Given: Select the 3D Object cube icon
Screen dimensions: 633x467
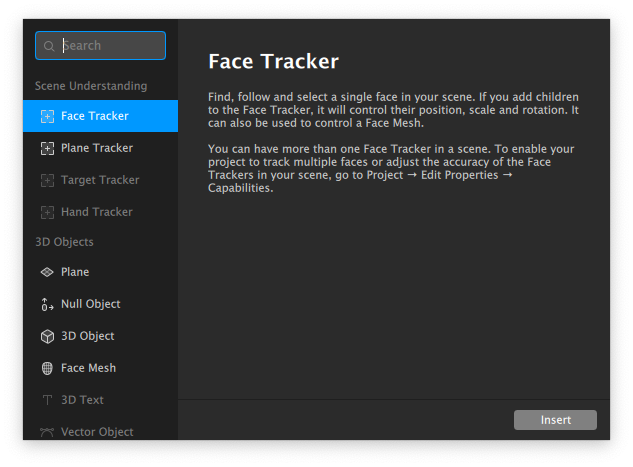Looking at the screenshot, I should coord(47,336).
